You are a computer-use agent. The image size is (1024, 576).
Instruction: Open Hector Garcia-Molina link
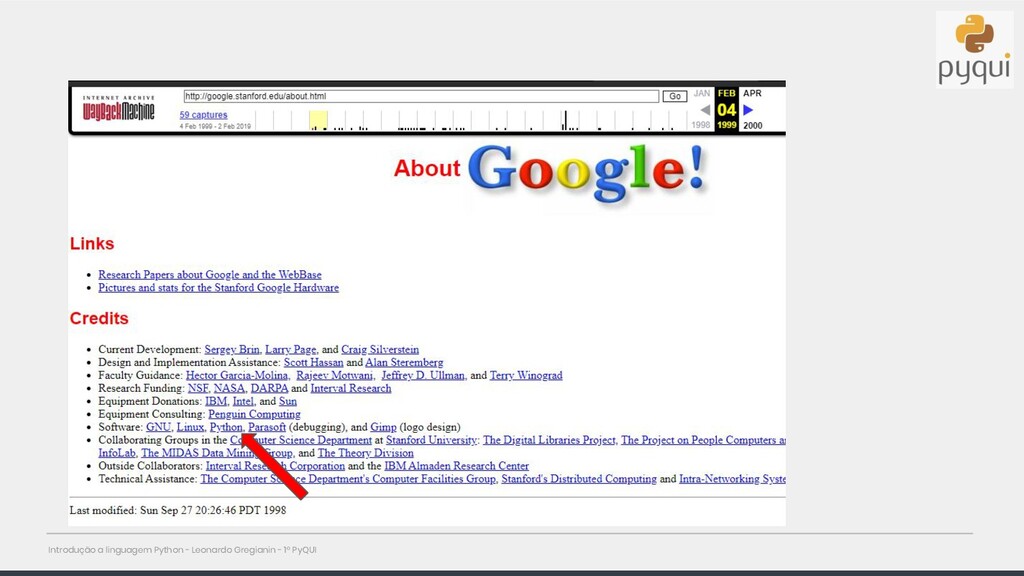(x=237, y=376)
